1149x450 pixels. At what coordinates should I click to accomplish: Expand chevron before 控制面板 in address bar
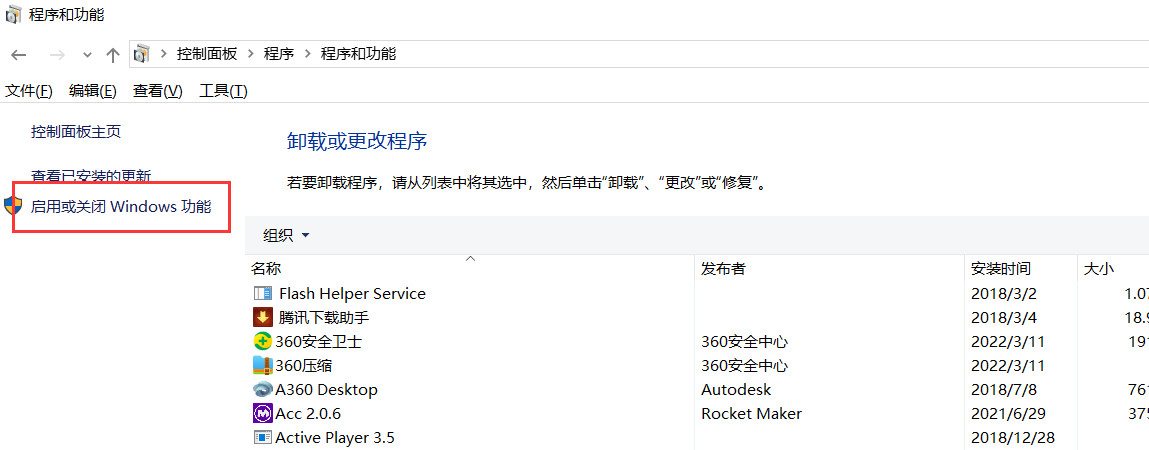(x=163, y=54)
